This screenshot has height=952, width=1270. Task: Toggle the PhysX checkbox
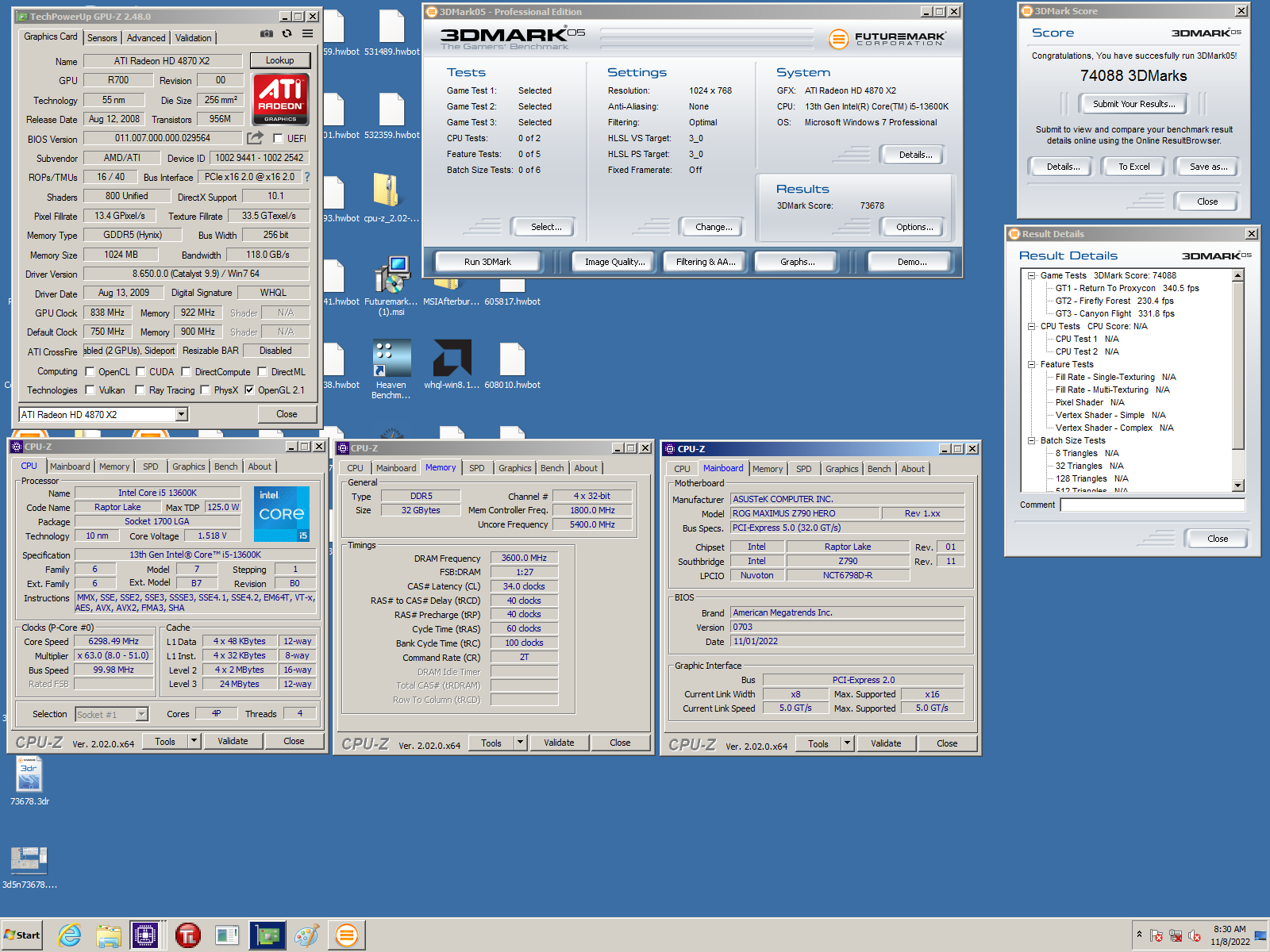click(205, 390)
